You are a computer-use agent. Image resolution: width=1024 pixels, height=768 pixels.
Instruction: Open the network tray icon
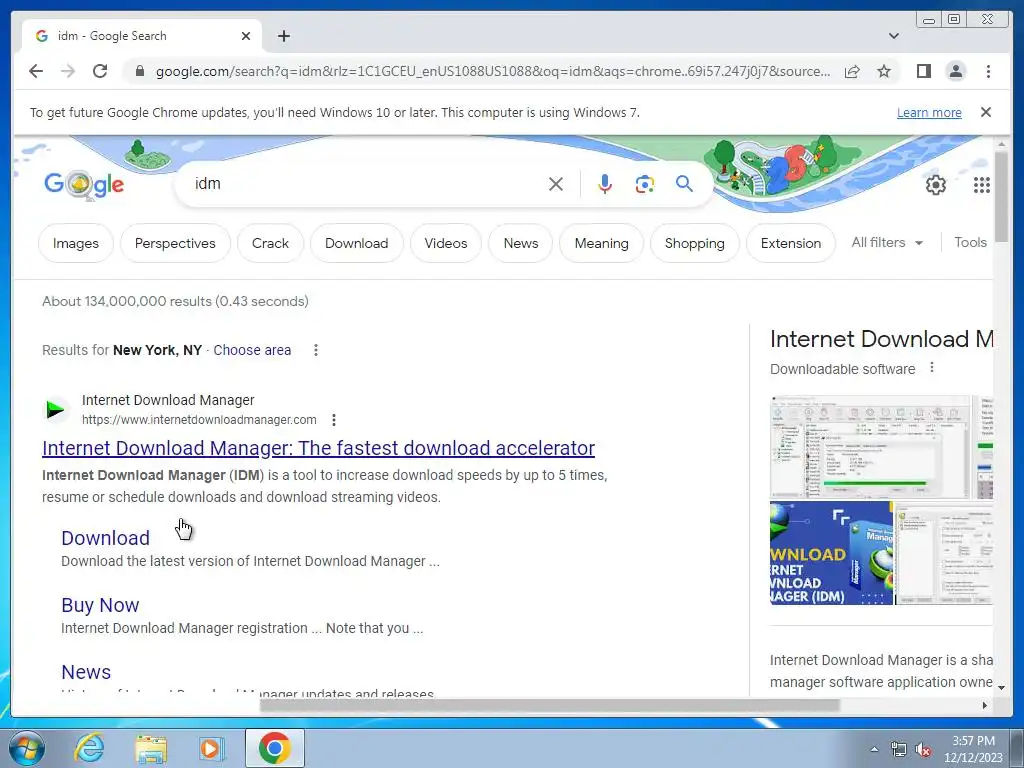(x=899, y=750)
